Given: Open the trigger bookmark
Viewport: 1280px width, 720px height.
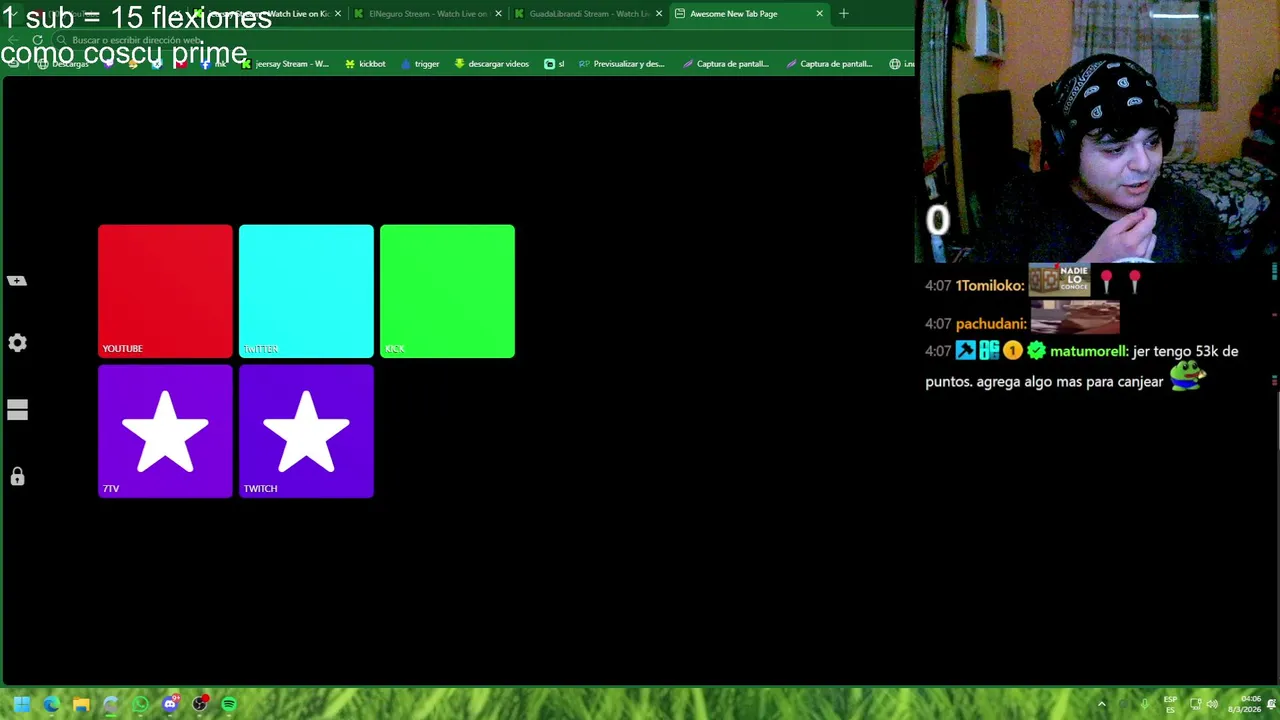Looking at the screenshot, I should 420,64.
